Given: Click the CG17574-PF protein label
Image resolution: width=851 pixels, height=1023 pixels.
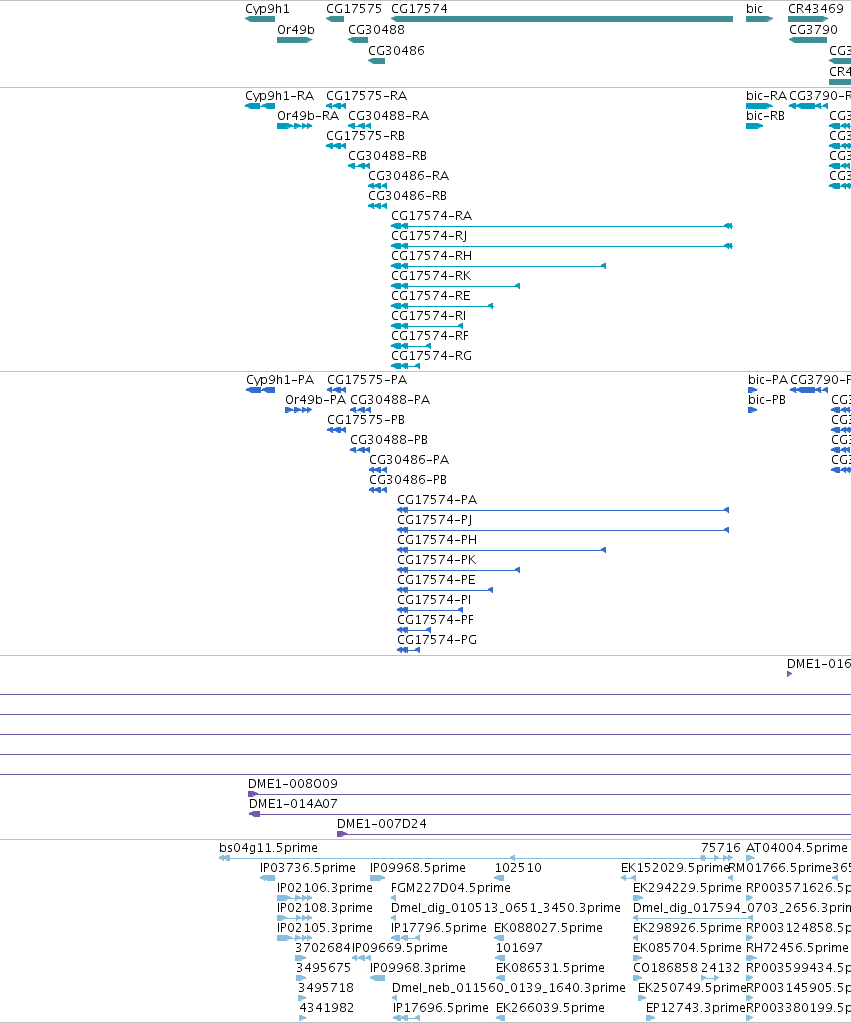Looking at the screenshot, I should (435, 620).
